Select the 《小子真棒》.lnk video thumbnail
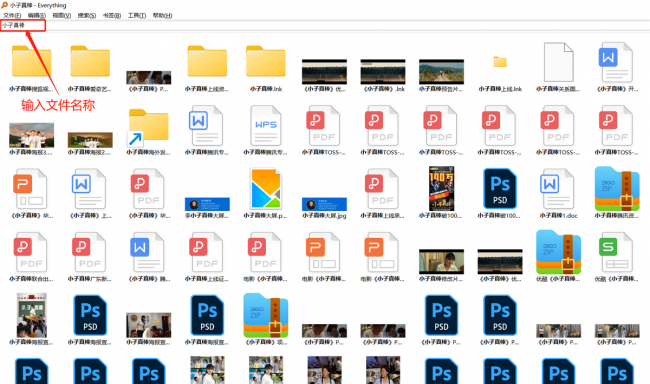Image resolution: width=650 pixels, height=384 pixels. pos(383,72)
